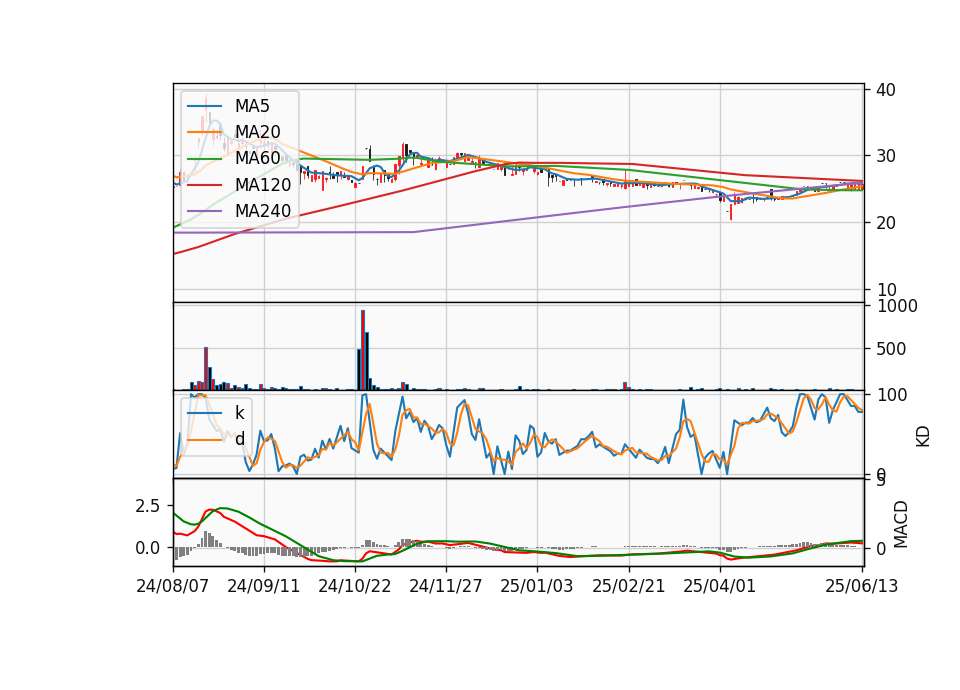Click the 24/09/11 date label
The width and height of the screenshot is (960, 690).
264,586
